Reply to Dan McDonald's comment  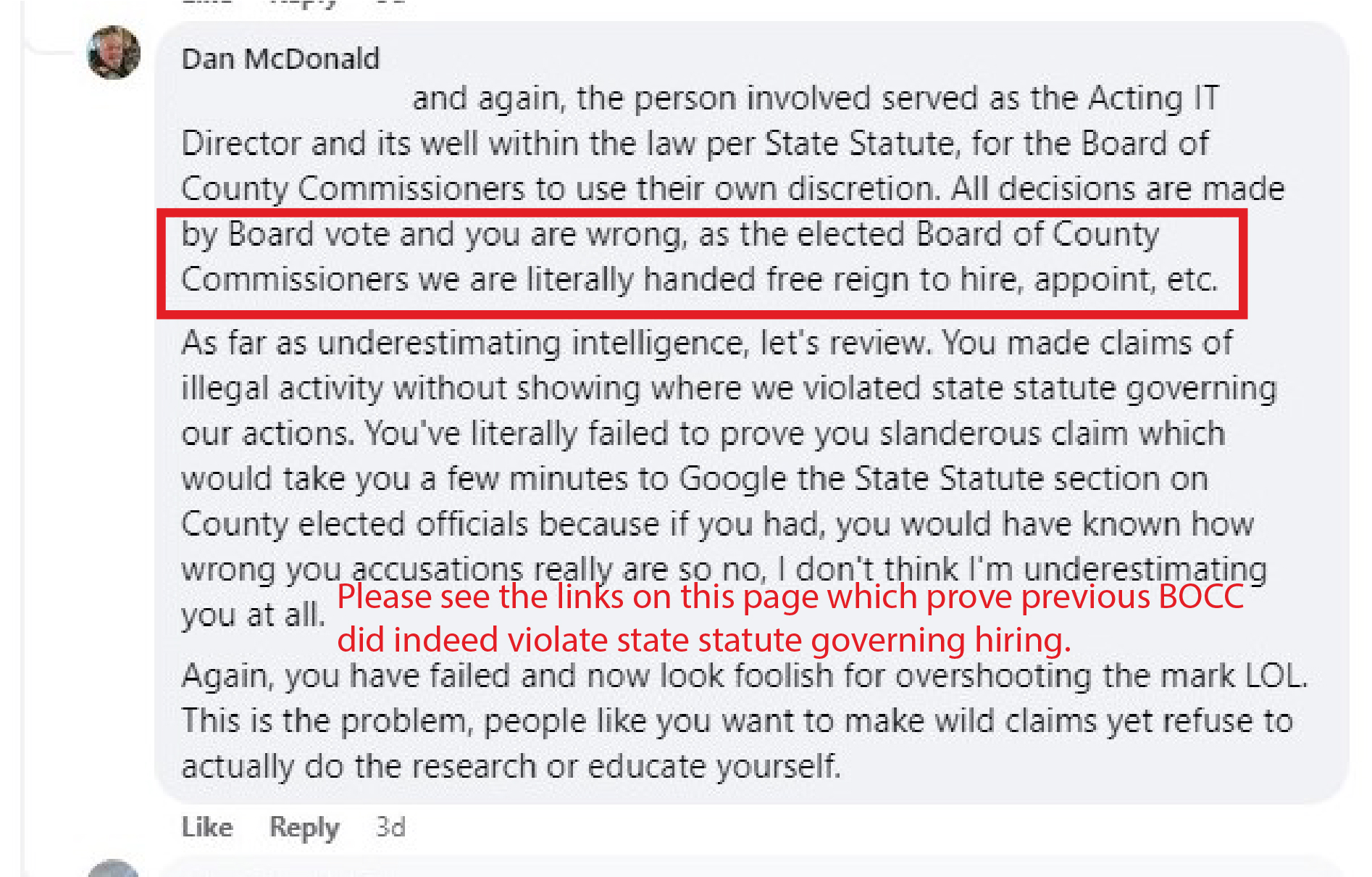[304, 827]
